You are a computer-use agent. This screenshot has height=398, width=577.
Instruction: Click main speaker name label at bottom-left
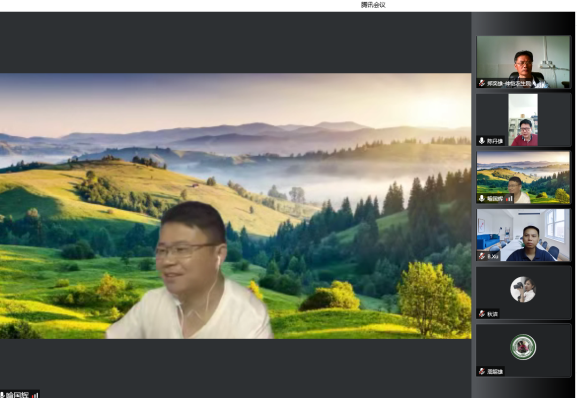[17, 395]
